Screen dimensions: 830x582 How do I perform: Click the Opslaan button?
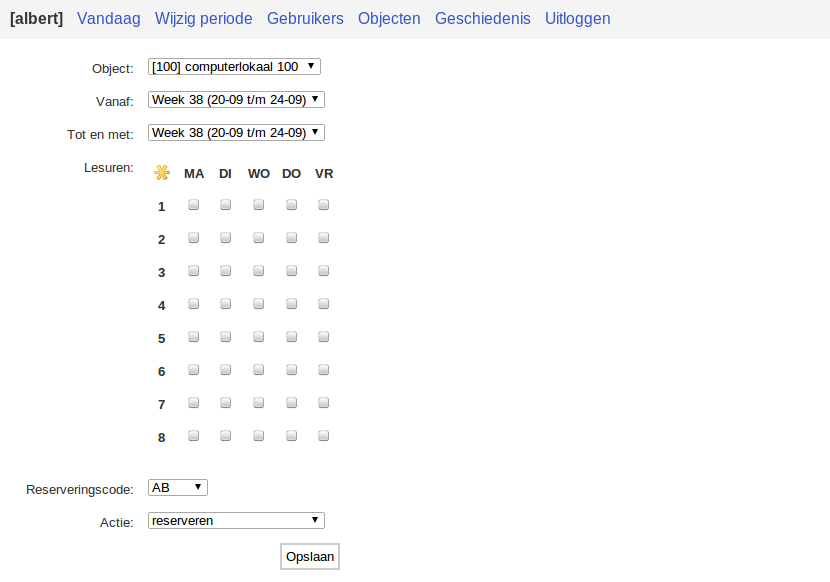tap(310, 556)
